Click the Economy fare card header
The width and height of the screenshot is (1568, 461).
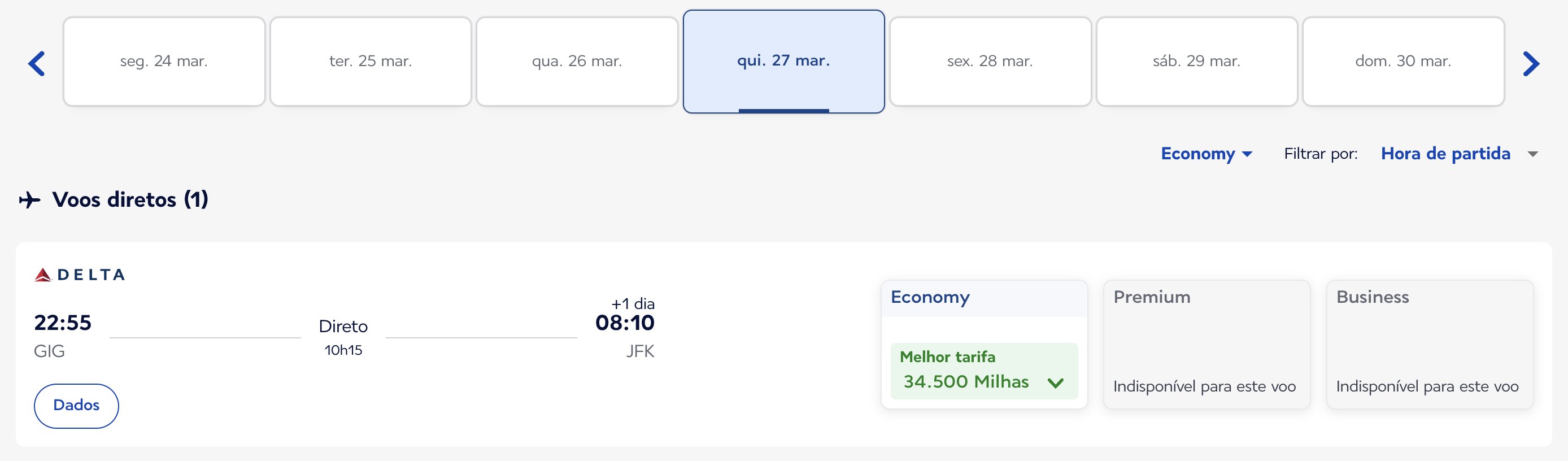(985, 298)
